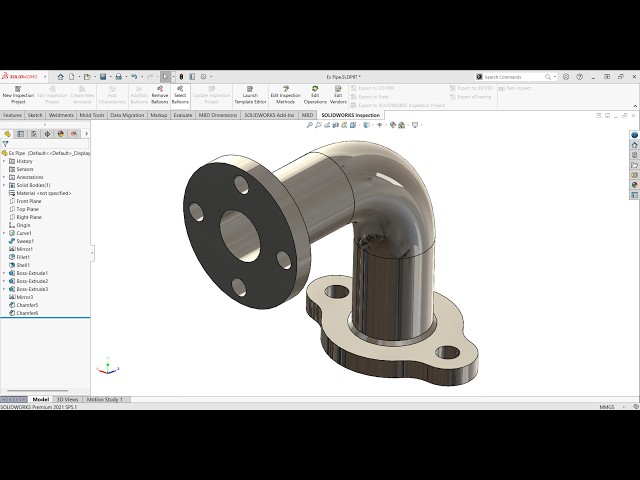
Task: Open the DimXpertManager panel tab
Action: pos(47,134)
